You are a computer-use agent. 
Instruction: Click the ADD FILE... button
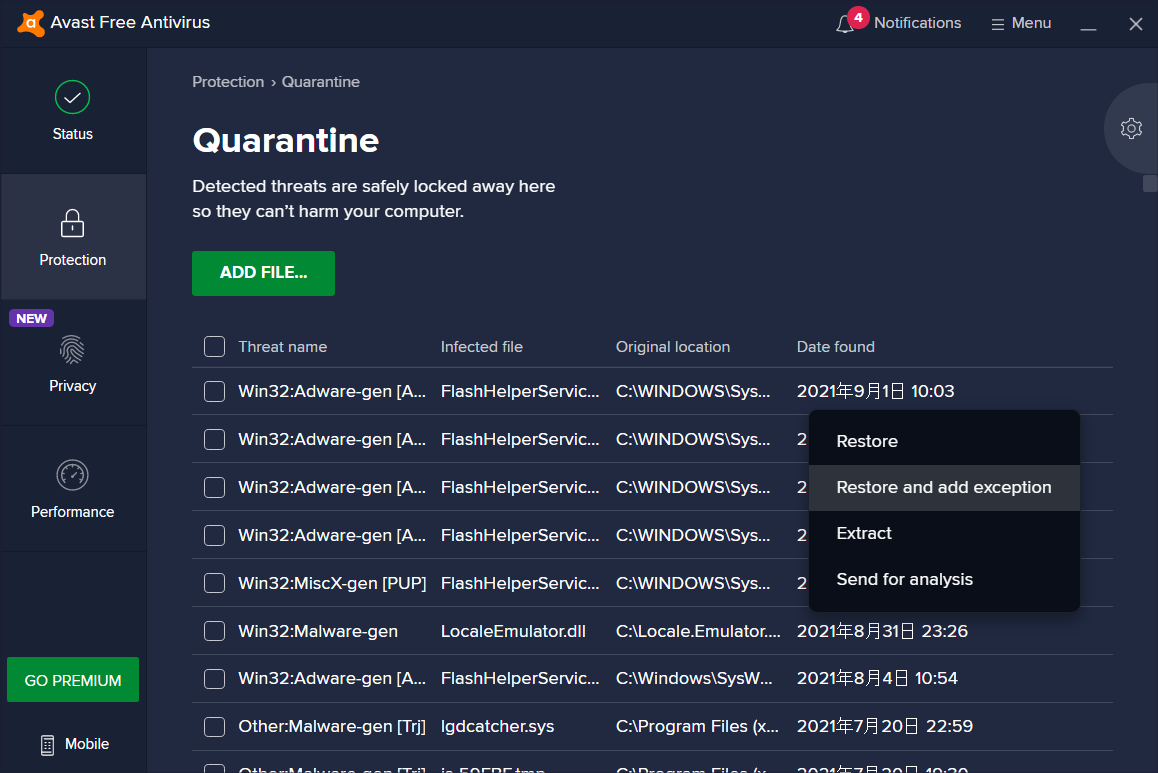263,273
